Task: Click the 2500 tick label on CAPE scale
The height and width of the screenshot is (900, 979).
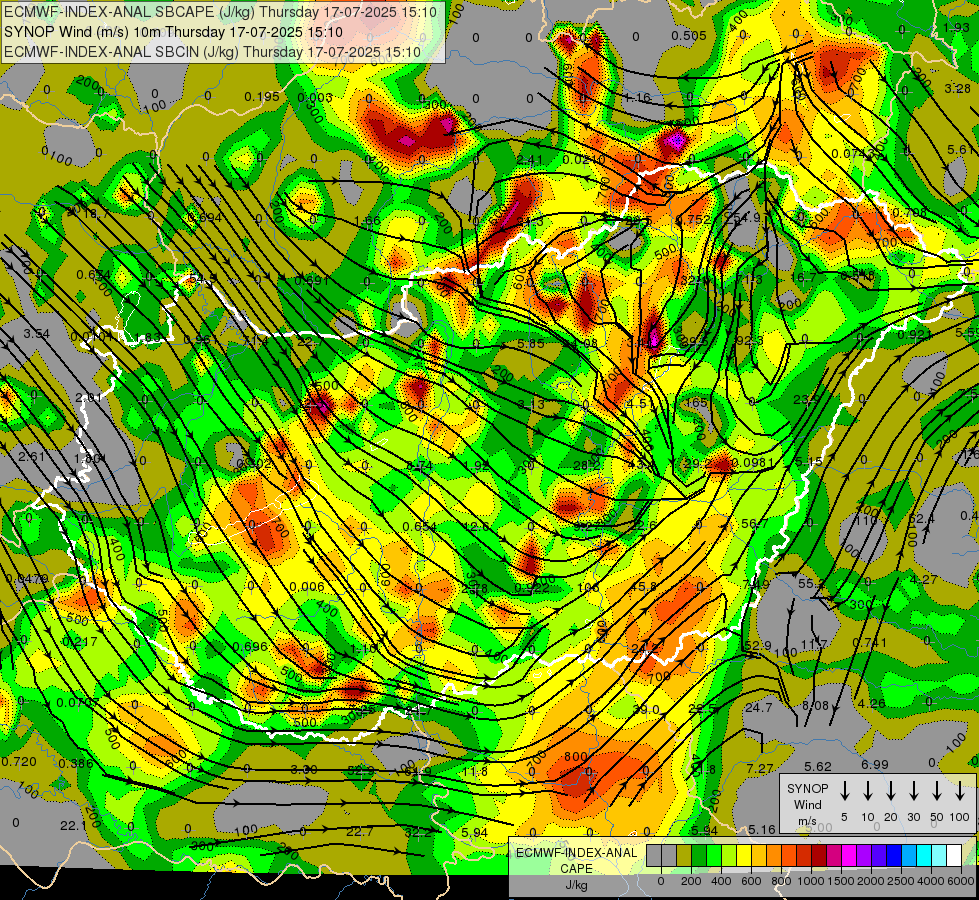Action: pos(901,881)
